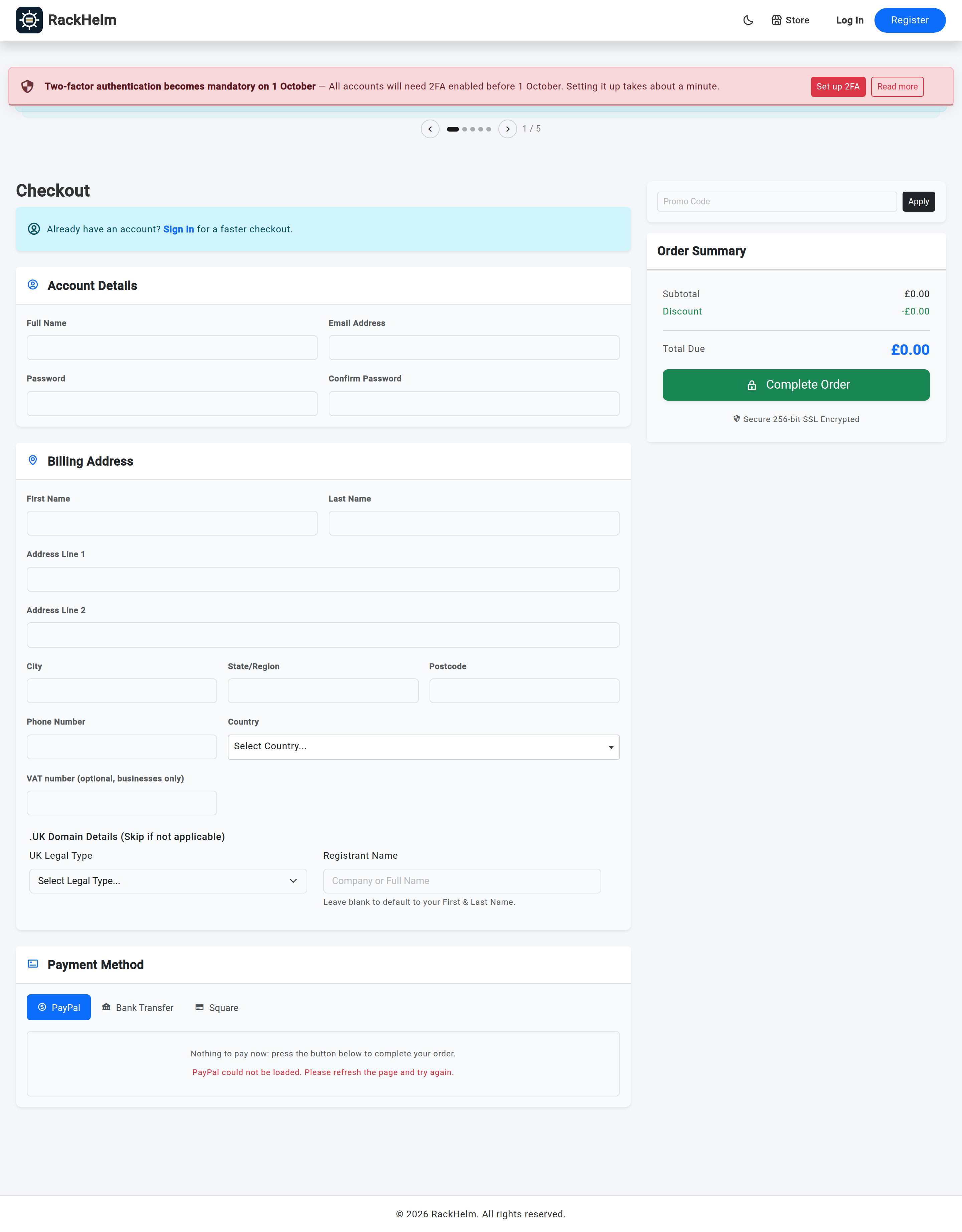Select the last carousel dot indicator
The image size is (962, 1232).
[489, 129]
